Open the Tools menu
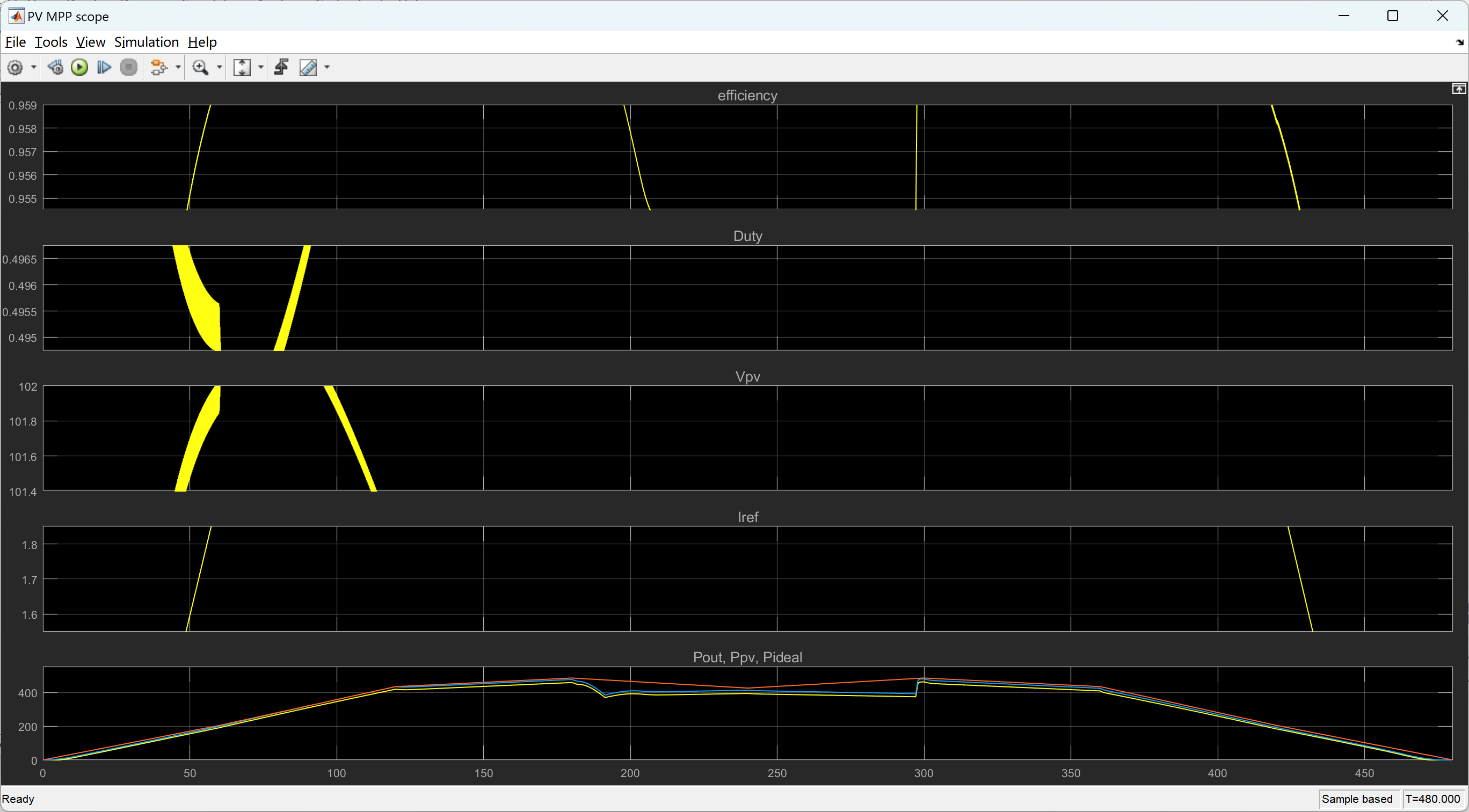 (x=50, y=42)
